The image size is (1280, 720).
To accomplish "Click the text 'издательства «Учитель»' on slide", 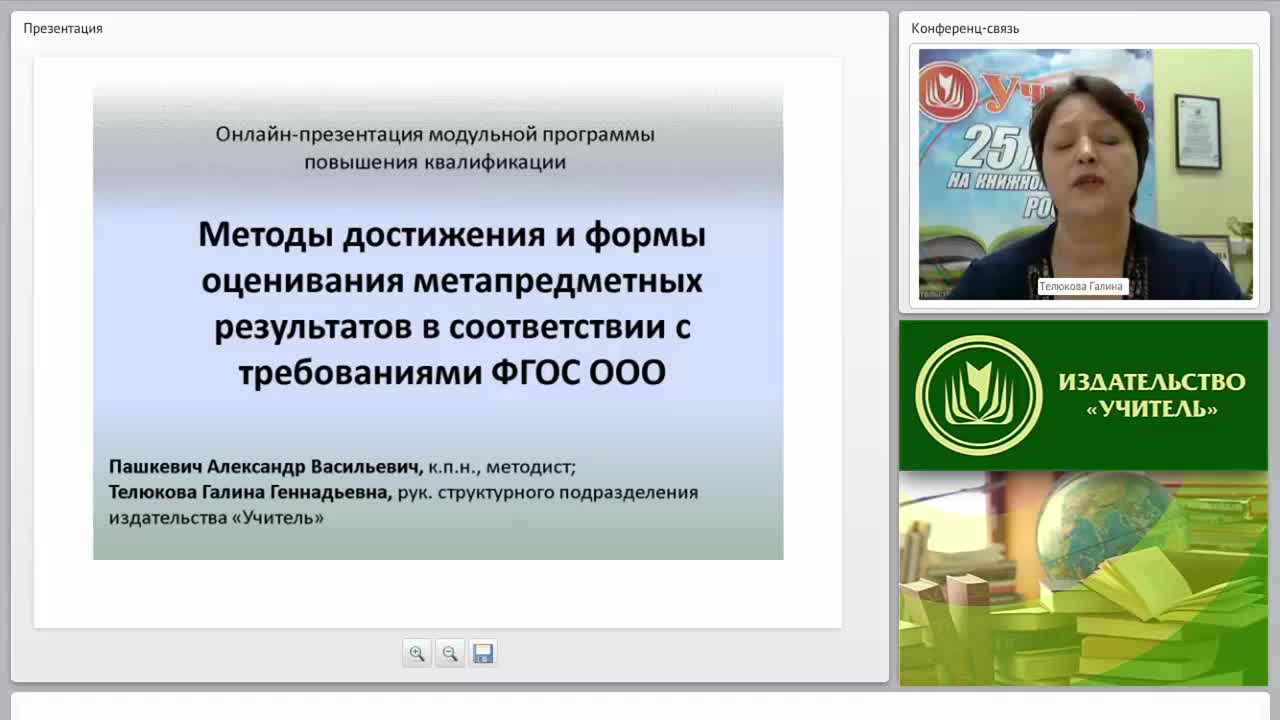I will point(216,518).
